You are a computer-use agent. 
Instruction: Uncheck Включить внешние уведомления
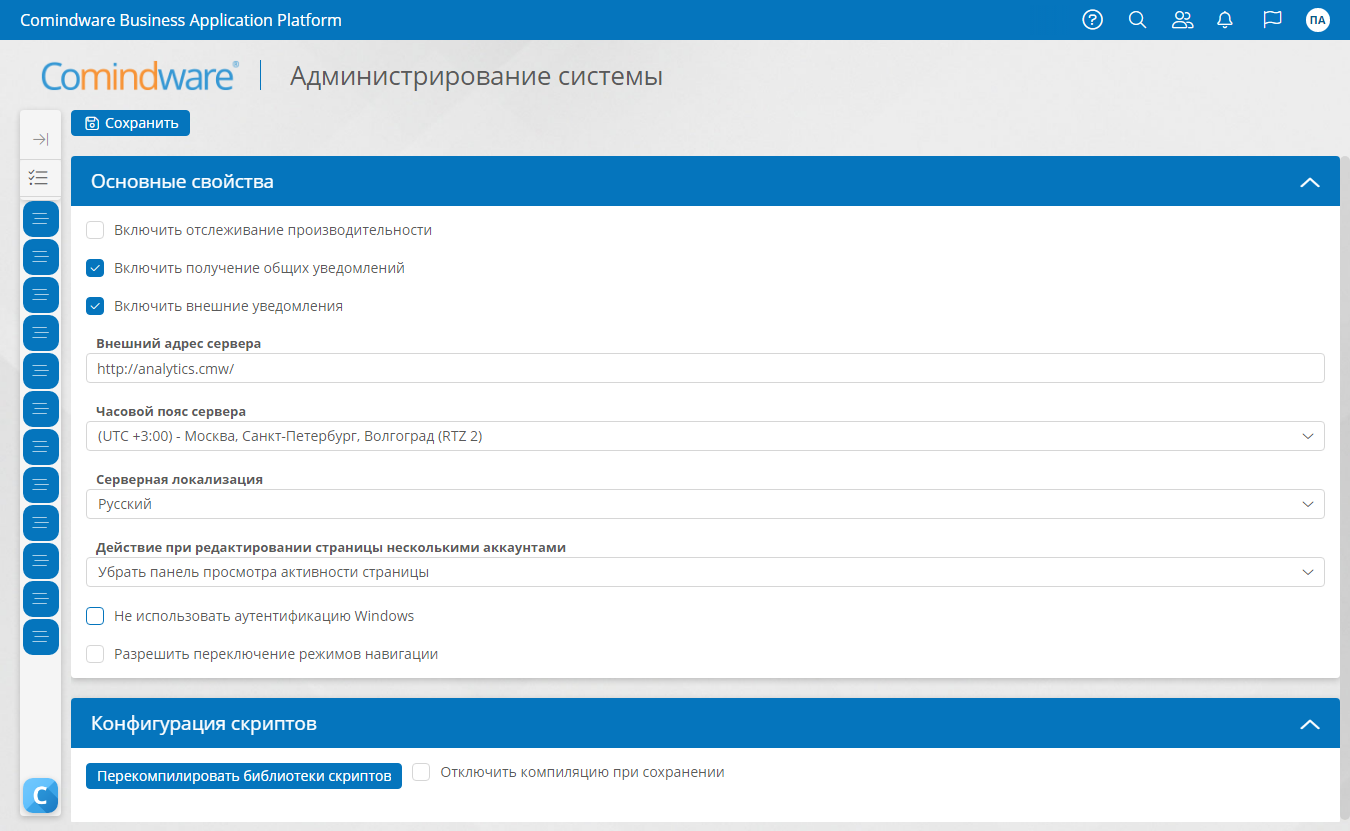tap(95, 306)
